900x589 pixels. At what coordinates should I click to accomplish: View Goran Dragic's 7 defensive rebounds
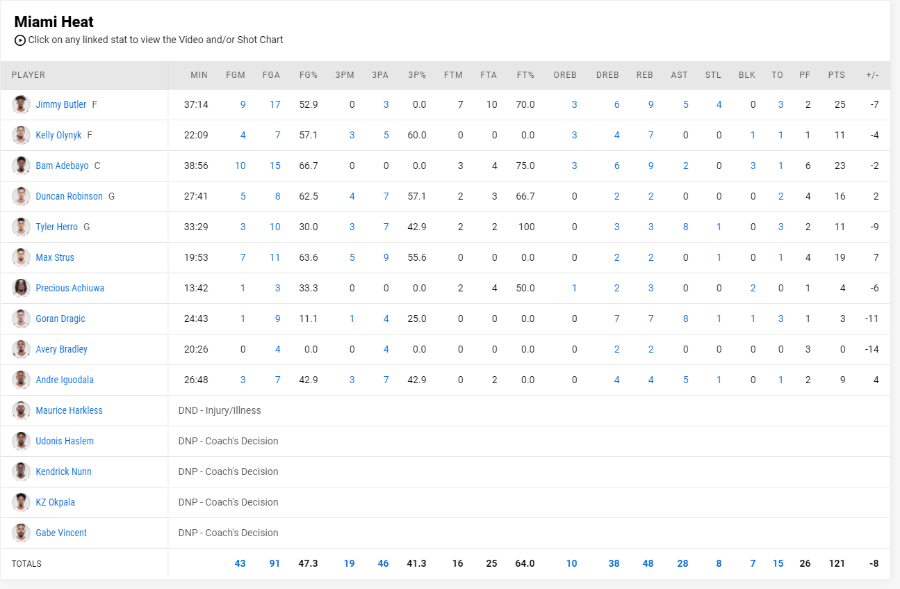616,319
